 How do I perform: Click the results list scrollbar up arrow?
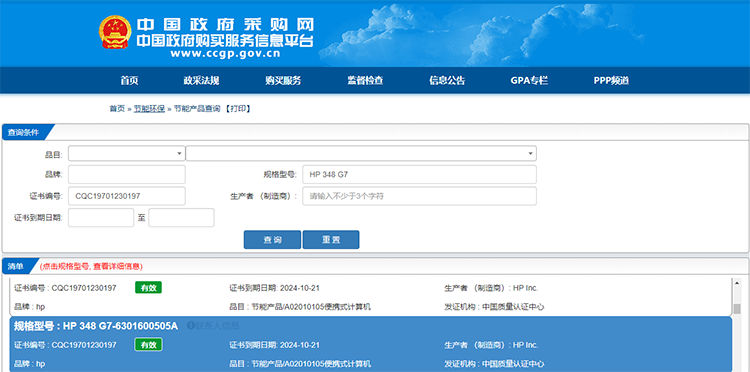(x=737, y=282)
